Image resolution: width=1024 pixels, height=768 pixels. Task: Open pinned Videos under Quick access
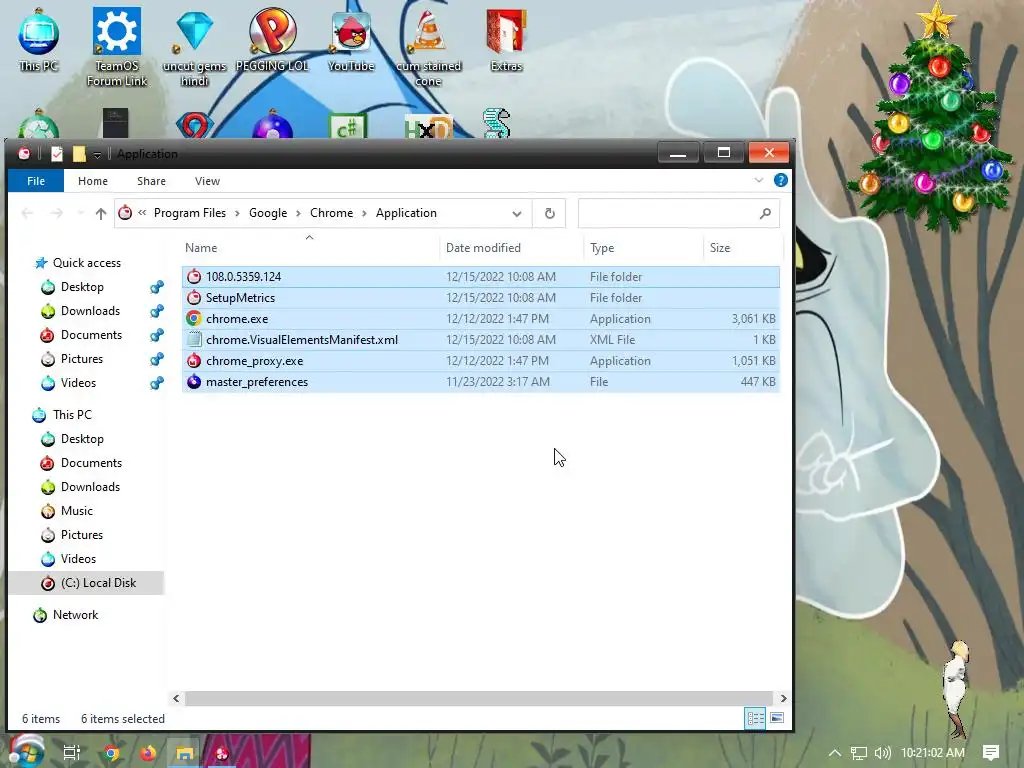[78, 383]
